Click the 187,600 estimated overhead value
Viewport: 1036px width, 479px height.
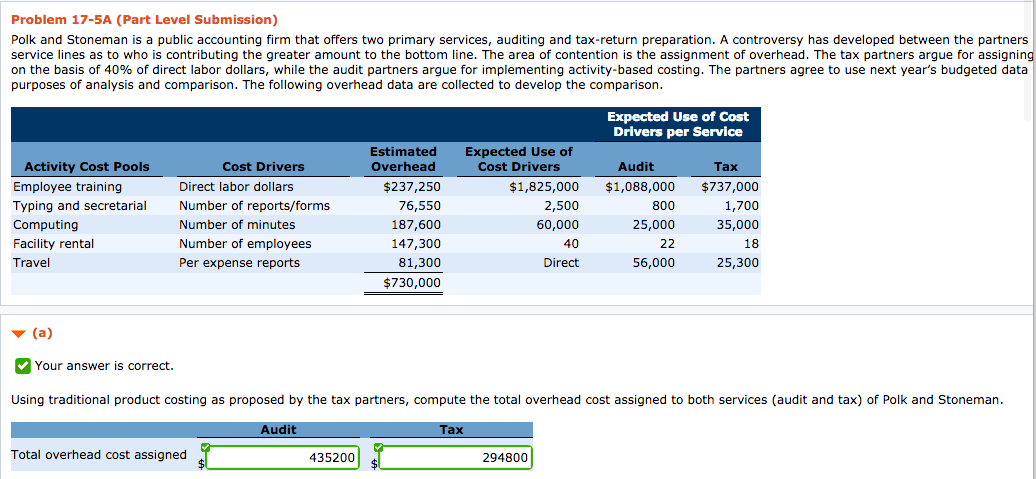[x=416, y=225]
